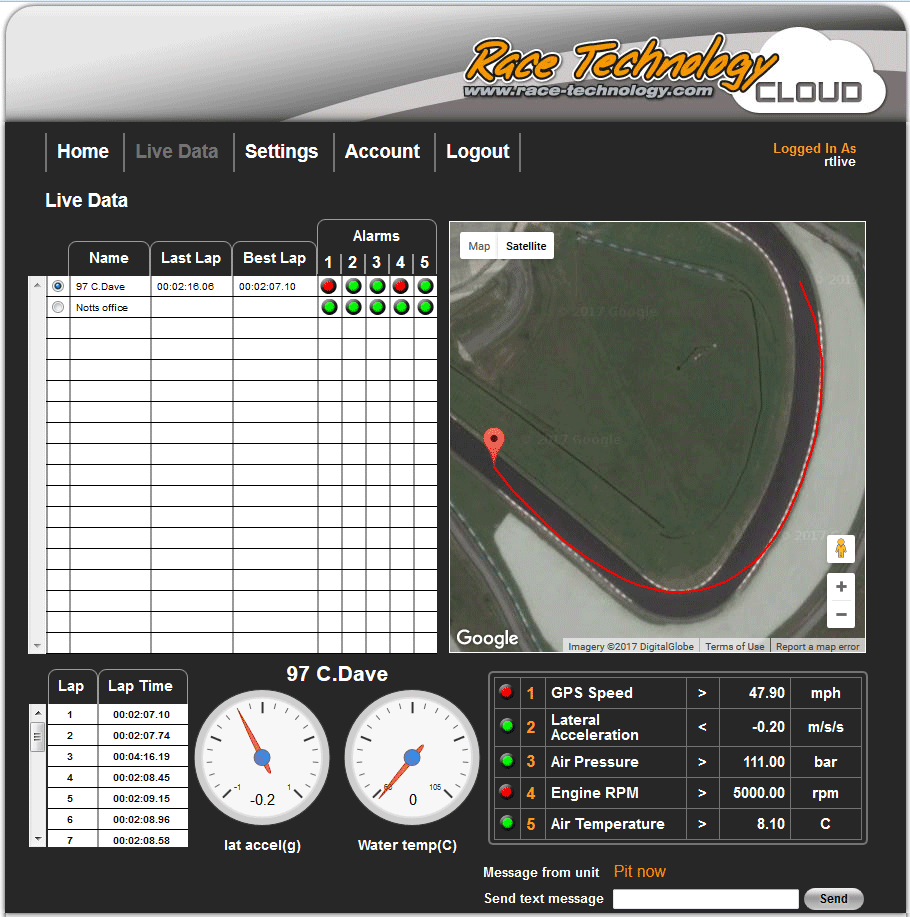Select the Notts office radio button
Screen dimensions: 910x917
(x=58, y=307)
